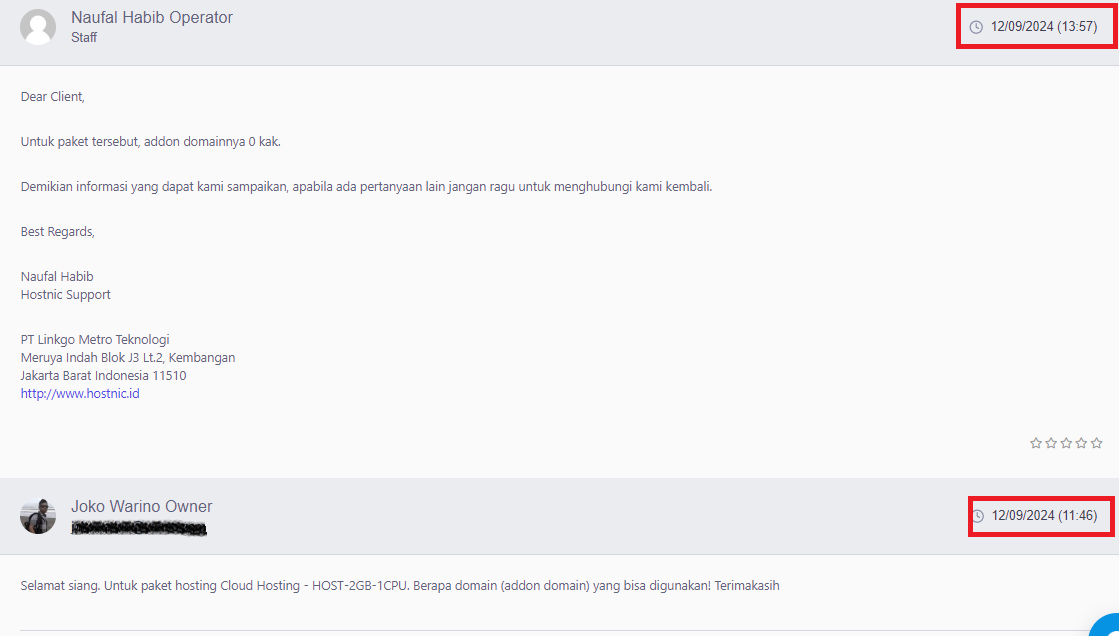Screen dimensions: 1119x636
Task: Click the 'Dear Client,' greeting line
Action: tap(53, 97)
